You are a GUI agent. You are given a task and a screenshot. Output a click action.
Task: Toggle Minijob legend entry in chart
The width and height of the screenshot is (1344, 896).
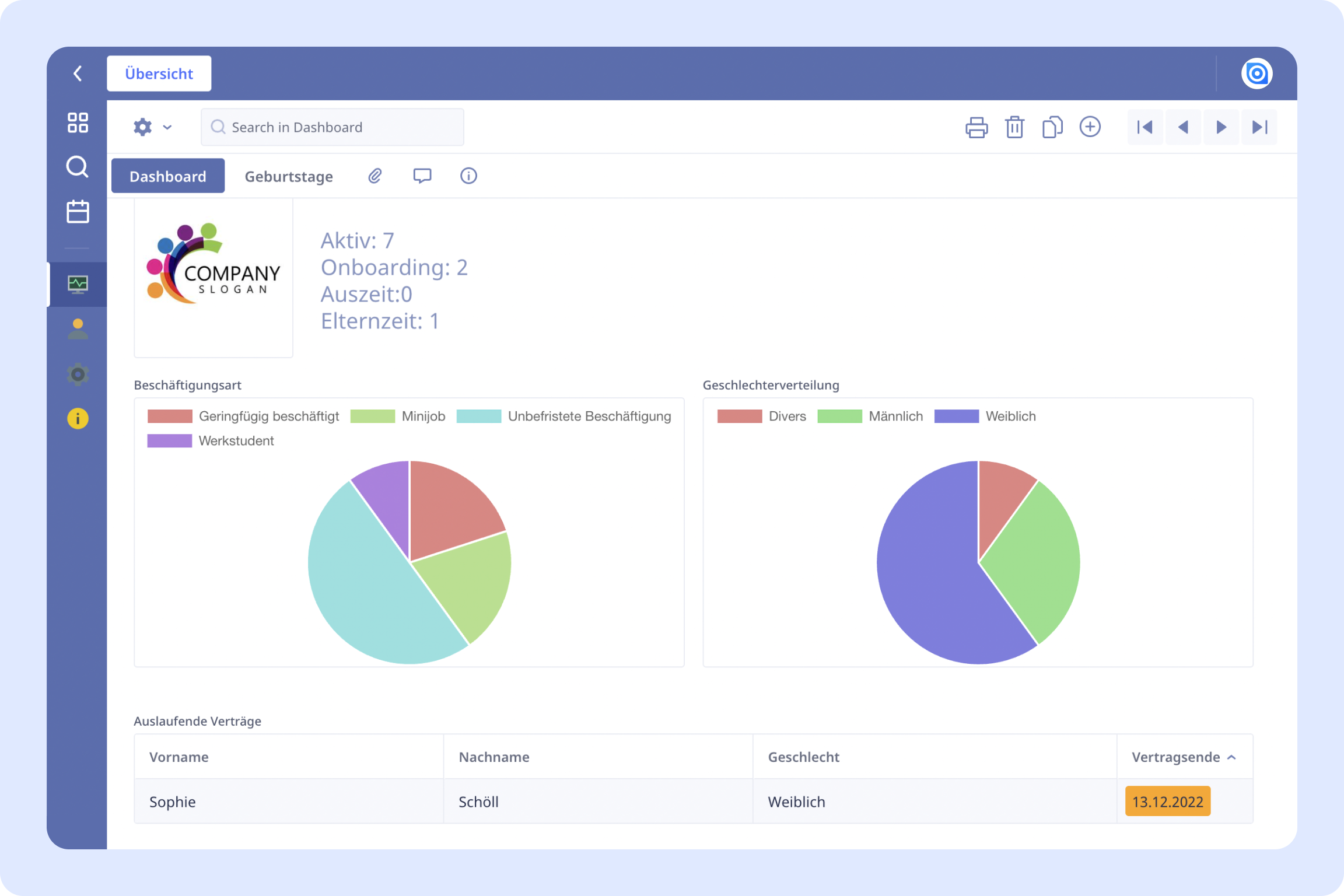[x=423, y=416]
